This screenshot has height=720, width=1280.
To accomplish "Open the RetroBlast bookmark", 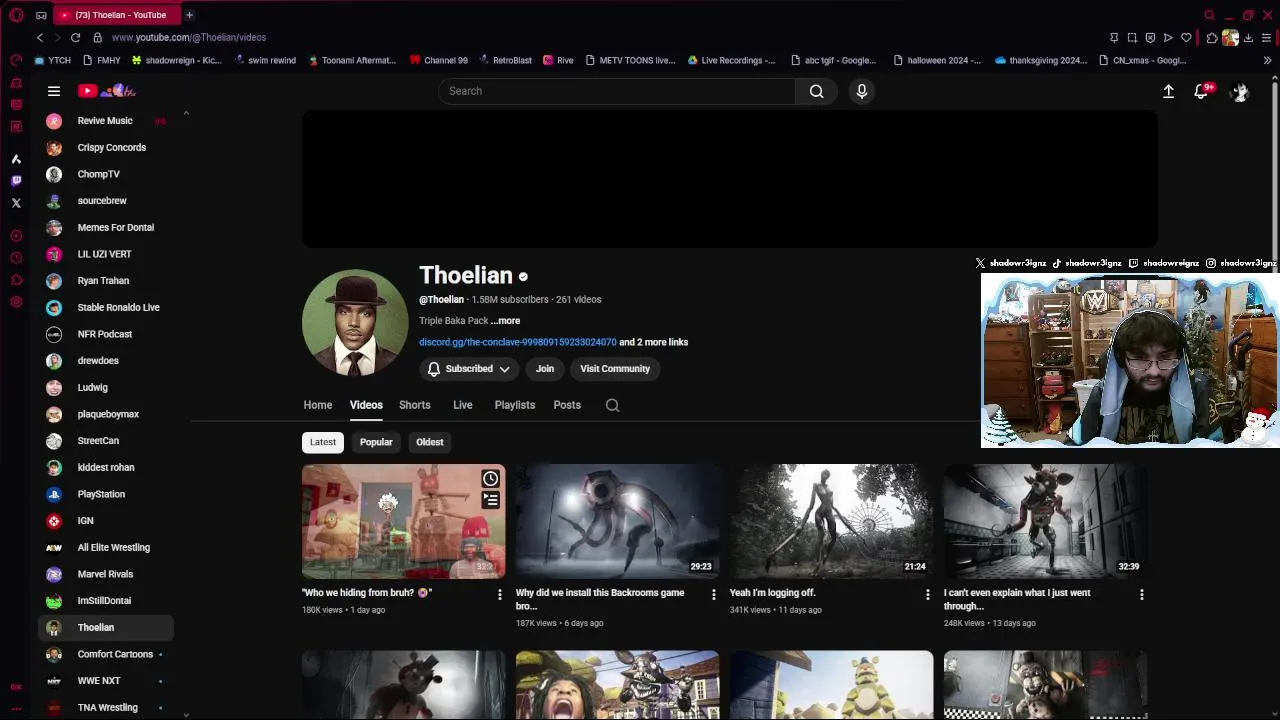I will pos(505,60).
